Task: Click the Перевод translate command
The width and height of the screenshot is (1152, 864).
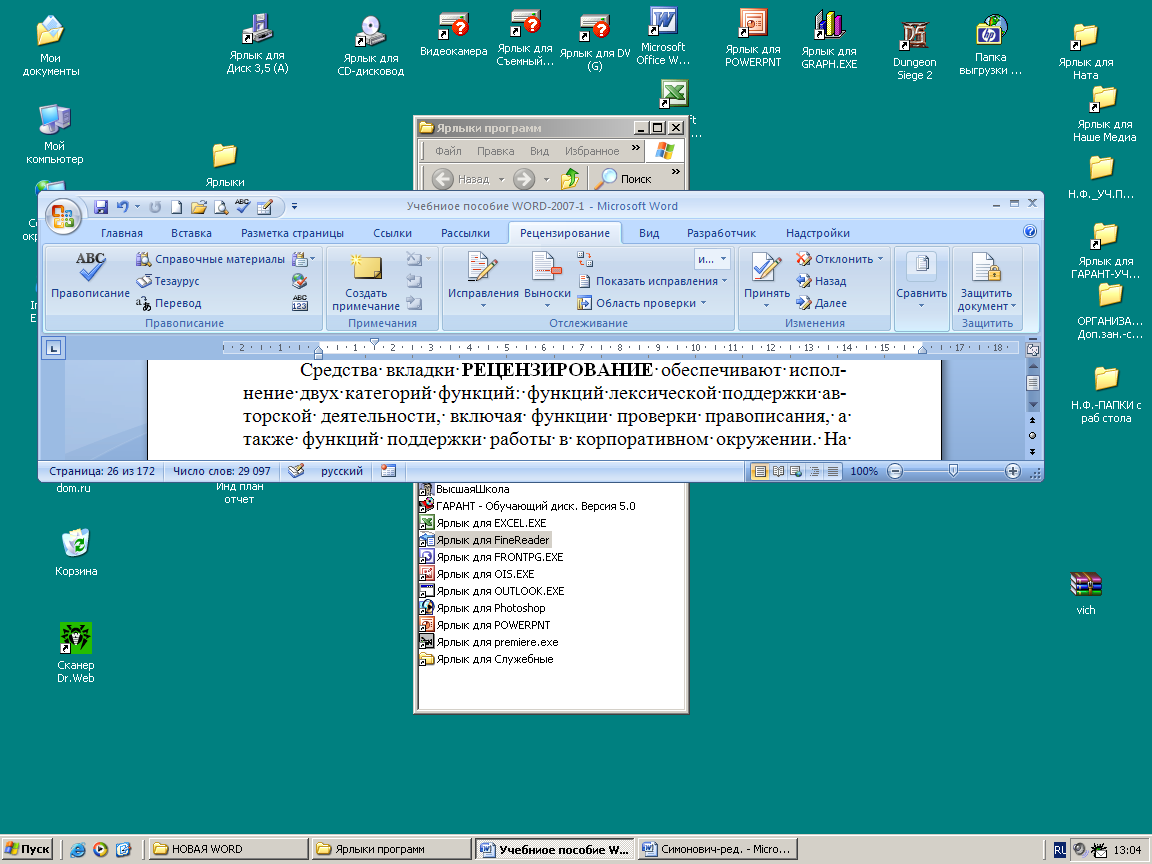Action: coord(168,303)
